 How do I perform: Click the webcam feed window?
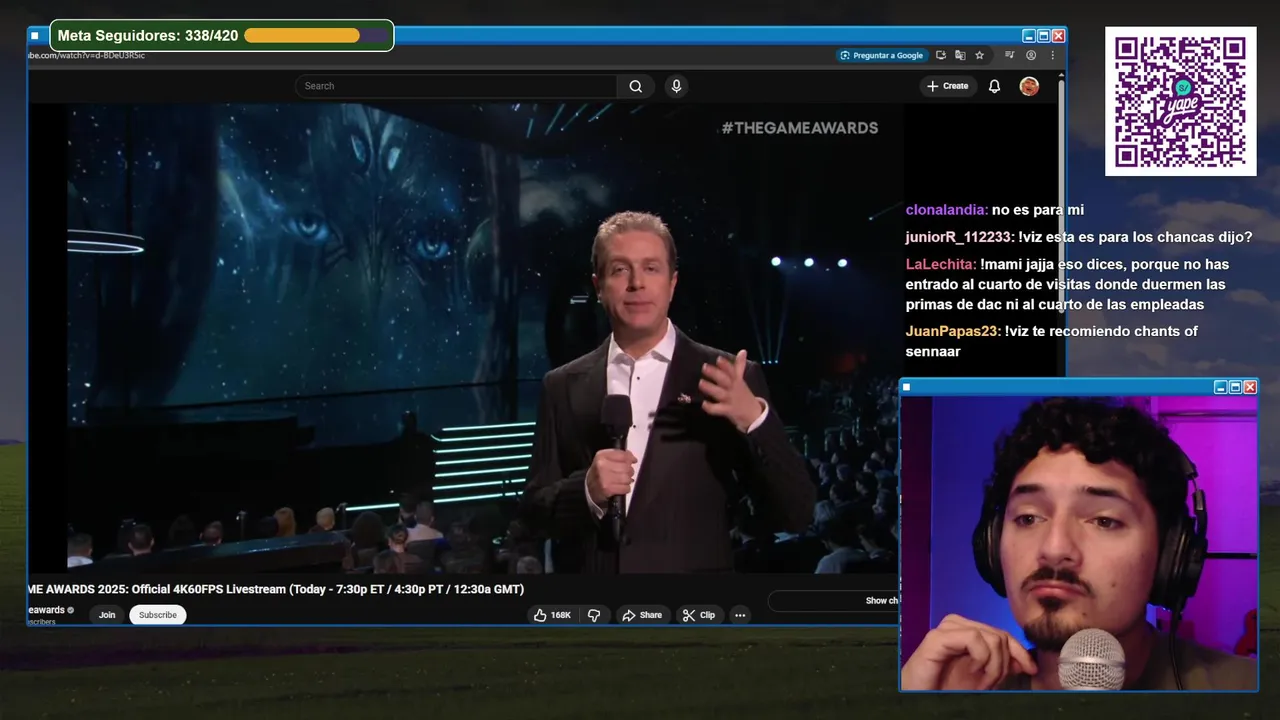1079,542
